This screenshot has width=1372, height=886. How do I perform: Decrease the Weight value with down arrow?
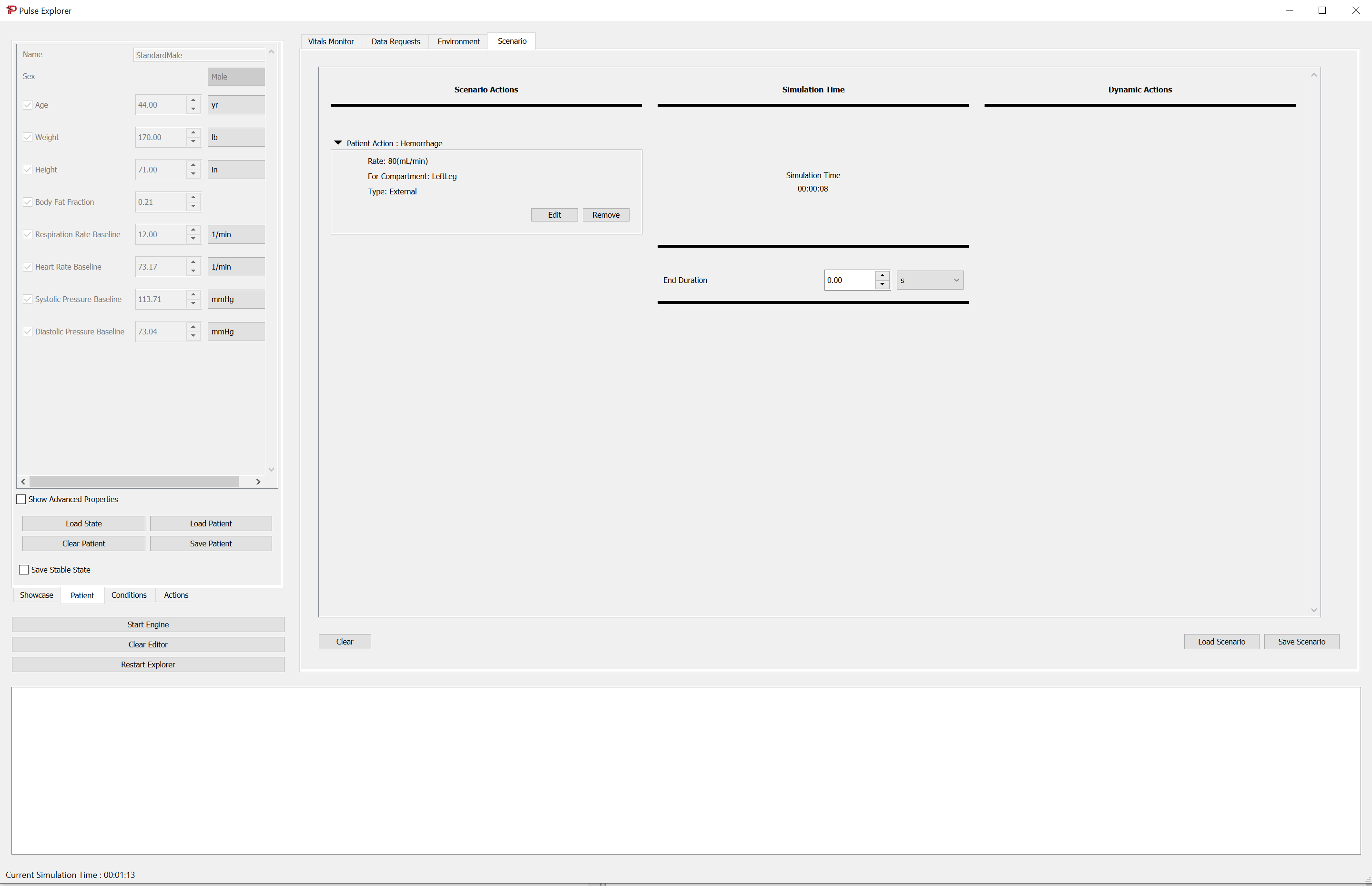[x=193, y=142]
